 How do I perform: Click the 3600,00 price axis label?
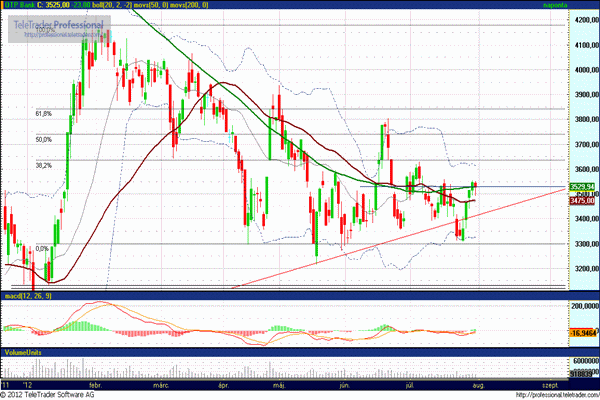587,169
